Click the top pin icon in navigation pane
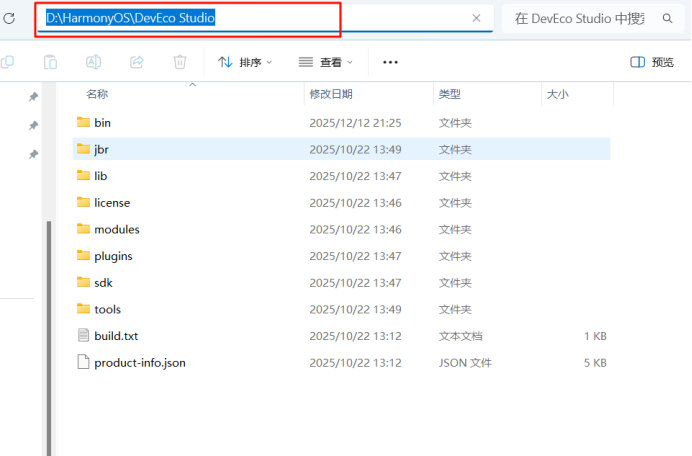This screenshot has height=456, width=692. coord(33,97)
